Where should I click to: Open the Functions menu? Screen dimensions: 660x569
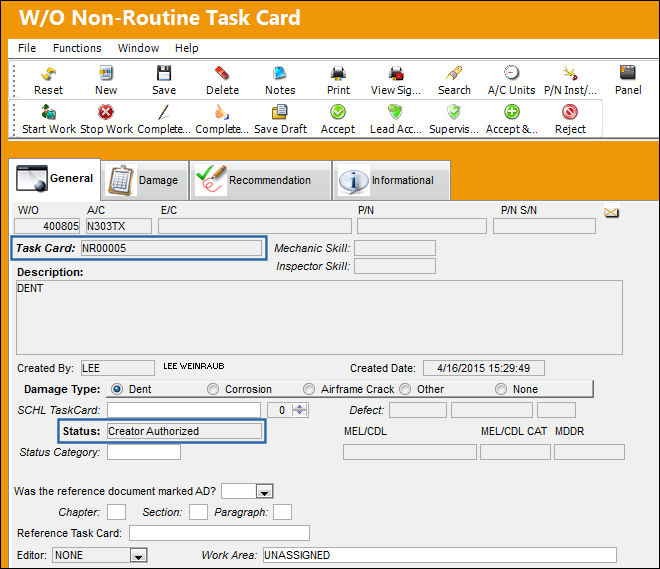[77, 48]
